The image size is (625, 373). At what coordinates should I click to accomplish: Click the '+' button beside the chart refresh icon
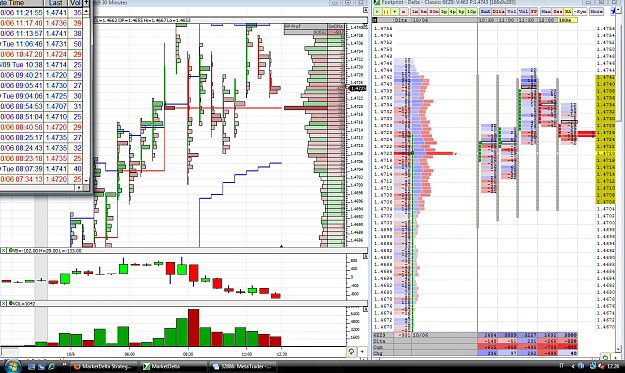[x=362, y=352]
